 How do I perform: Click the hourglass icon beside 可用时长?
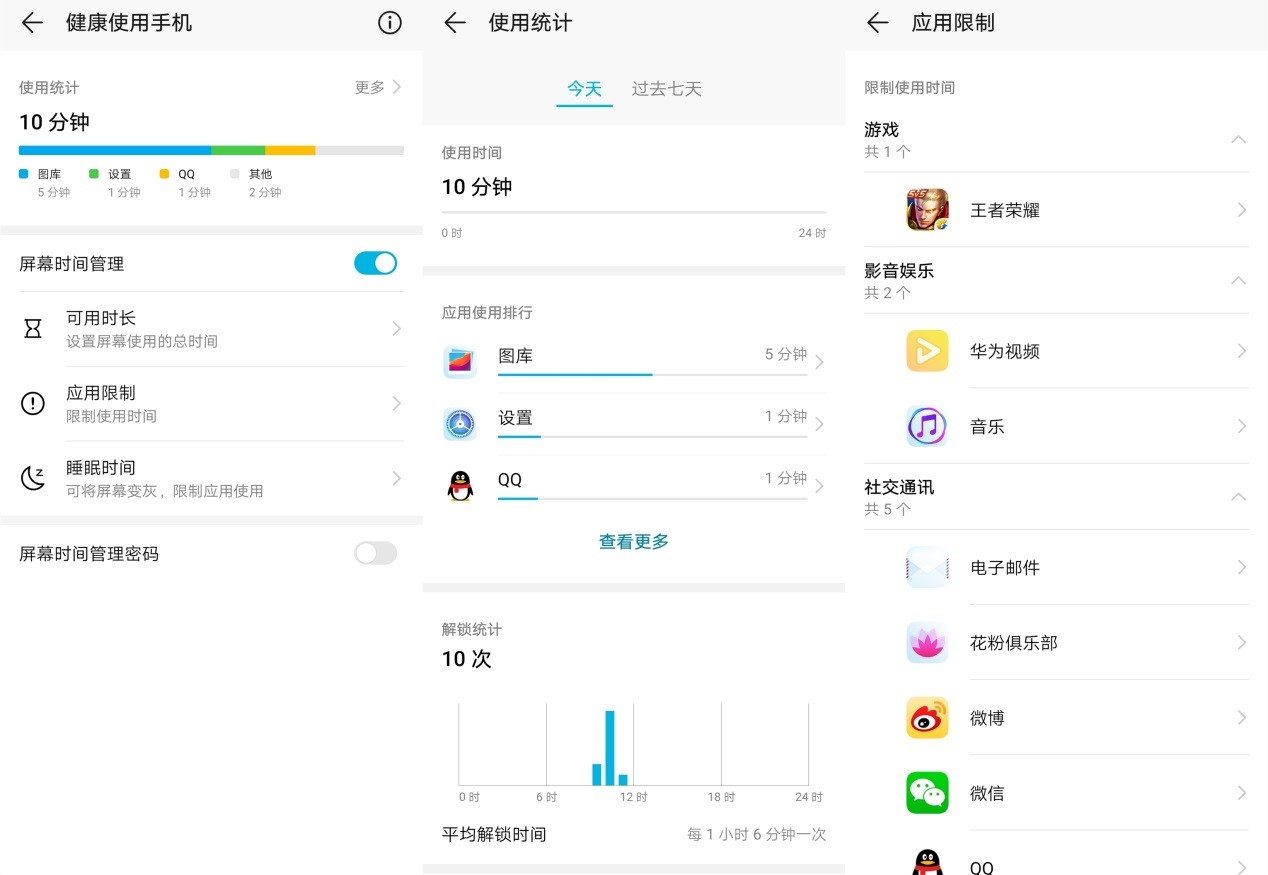pyautogui.click(x=33, y=328)
